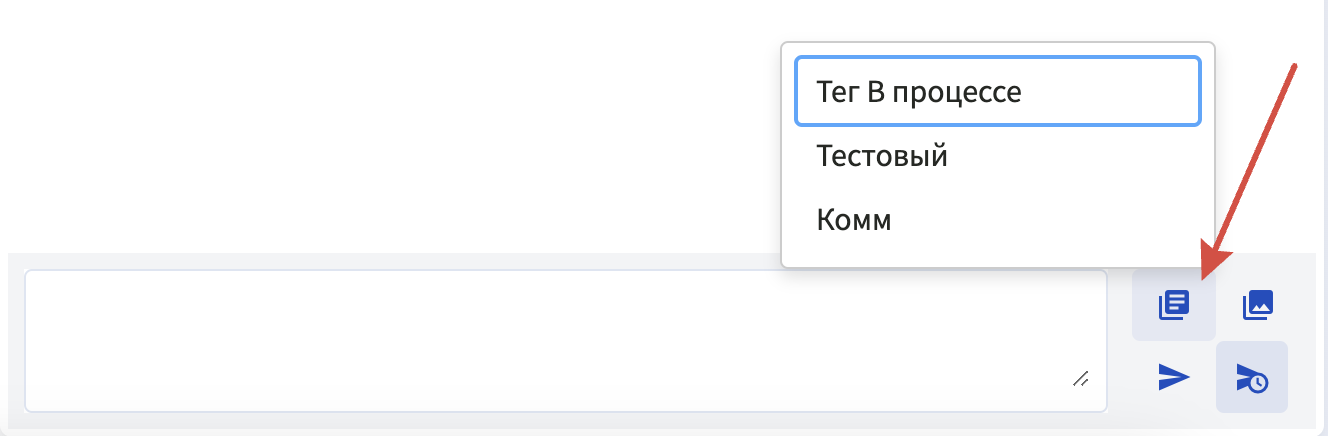Toggle the quick replies popup
This screenshot has height=436, width=1328.
pos(1173,304)
